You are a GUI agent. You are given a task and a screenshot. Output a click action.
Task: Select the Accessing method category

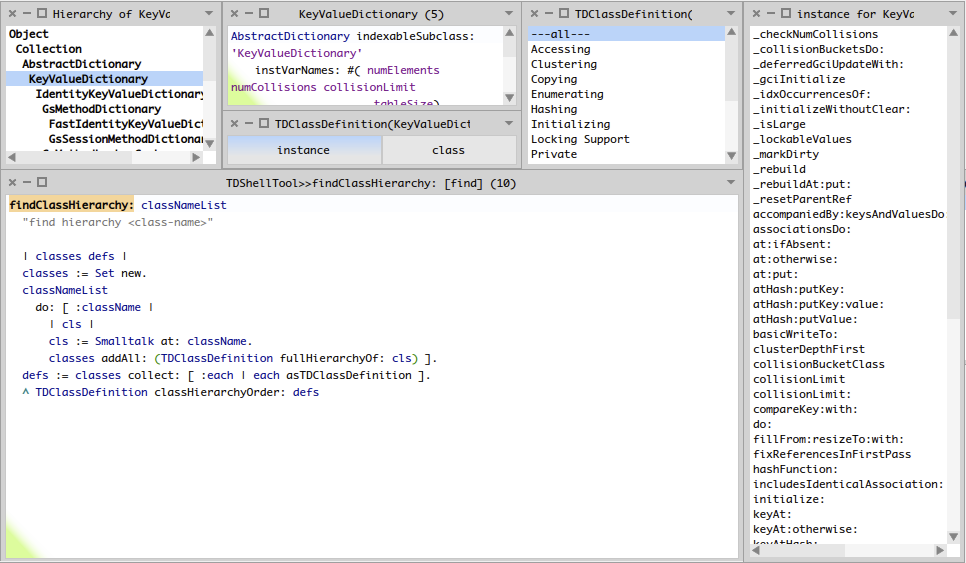tap(627, 49)
